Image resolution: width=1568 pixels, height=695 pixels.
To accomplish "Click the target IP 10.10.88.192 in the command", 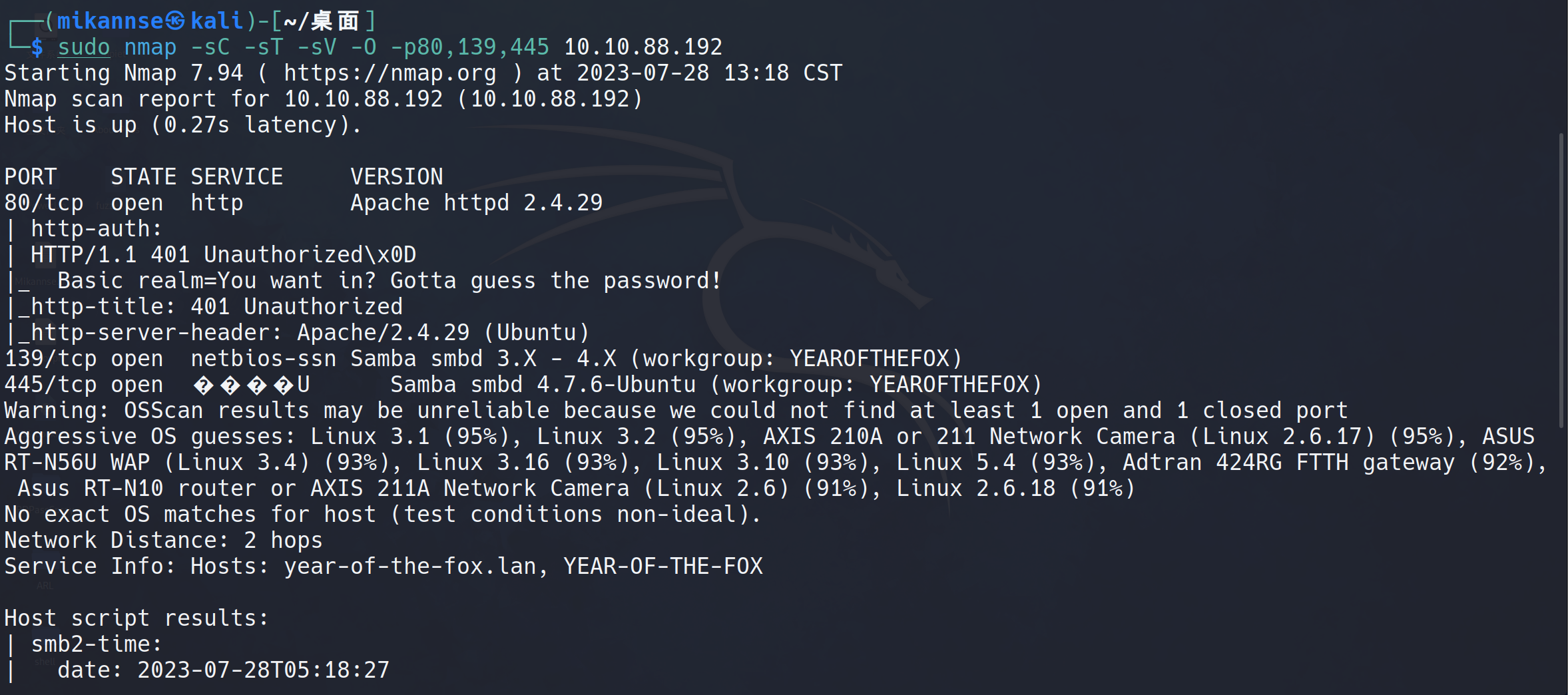I will pos(643,47).
